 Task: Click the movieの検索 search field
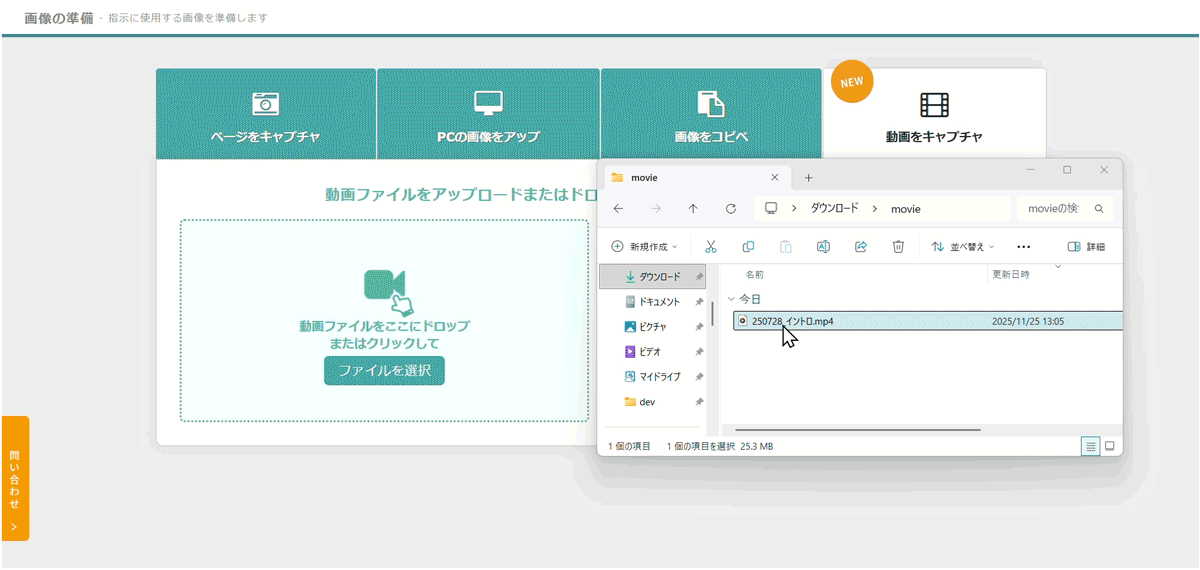(1055, 208)
